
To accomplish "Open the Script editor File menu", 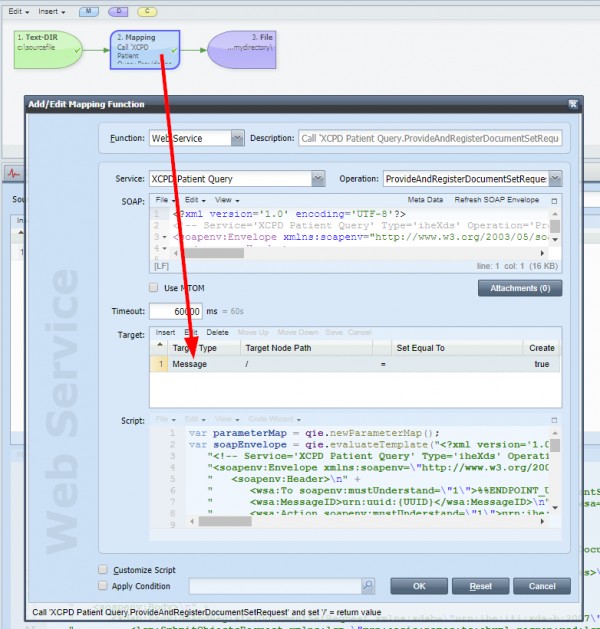I will pyautogui.click(x=165, y=419).
